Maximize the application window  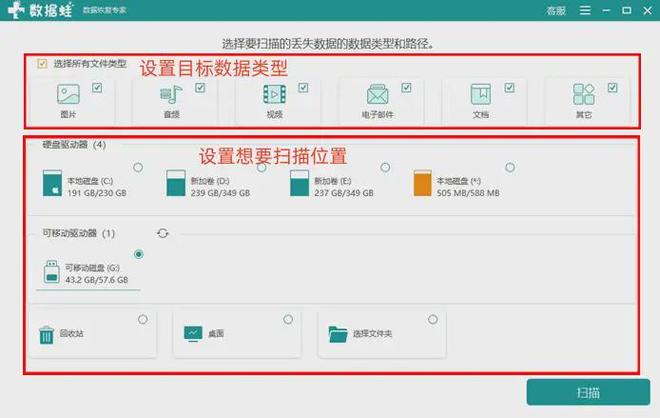click(627, 10)
